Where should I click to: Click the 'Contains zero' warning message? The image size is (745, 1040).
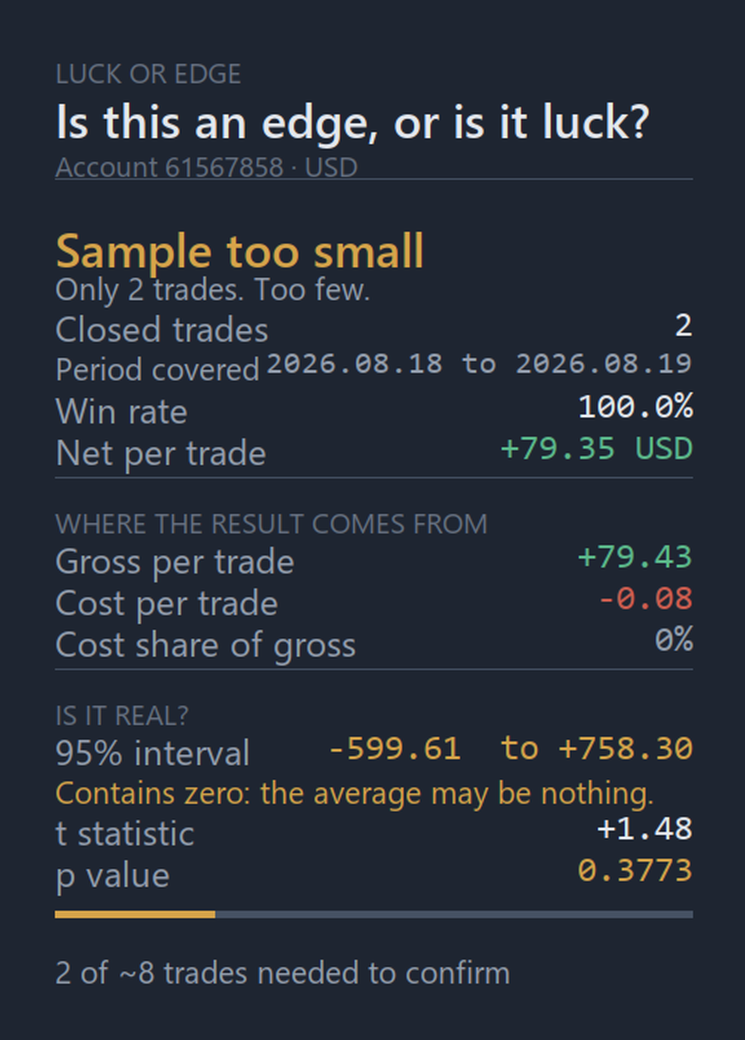pyautogui.click(x=354, y=794)
